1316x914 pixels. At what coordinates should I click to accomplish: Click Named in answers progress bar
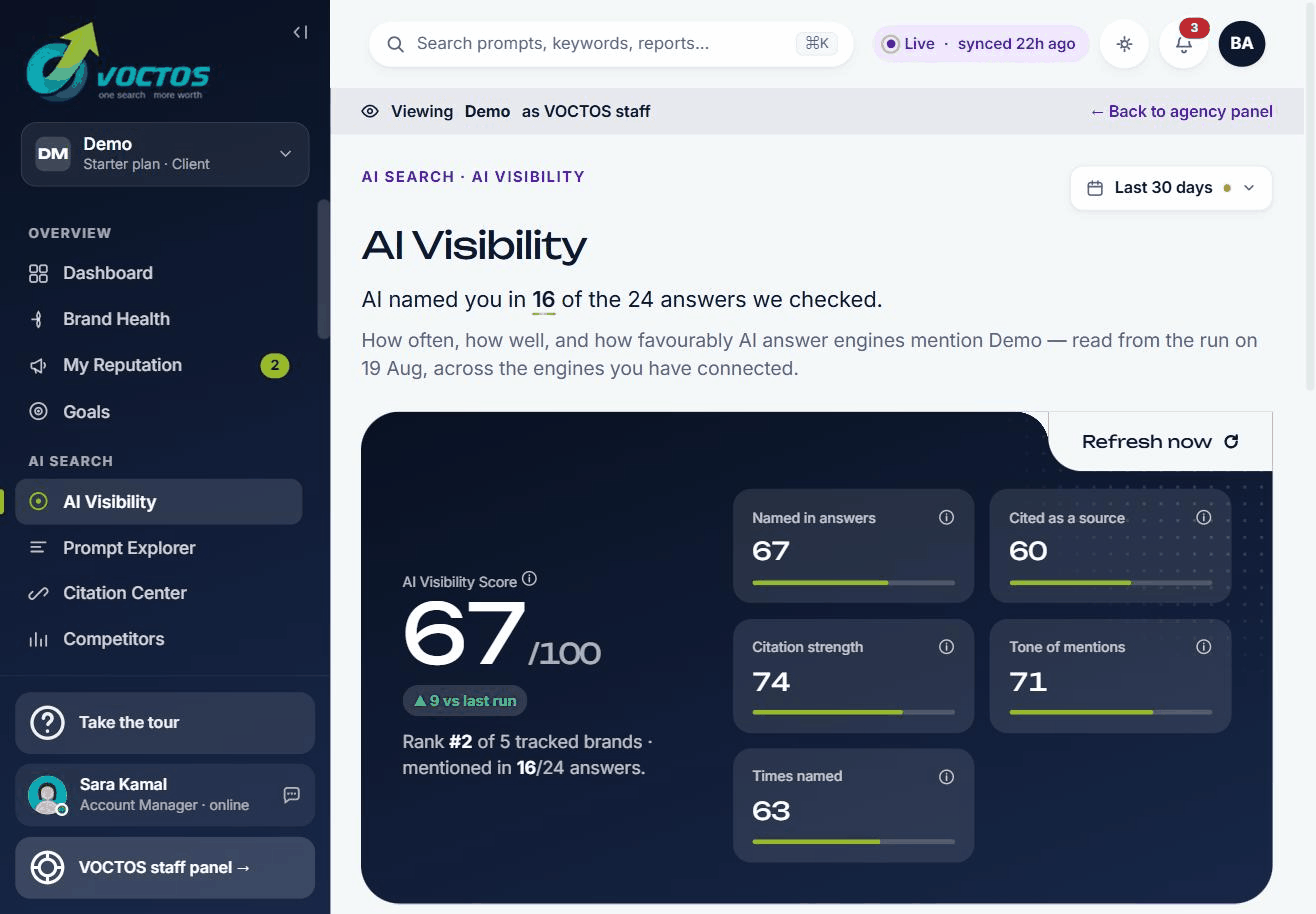853,582
